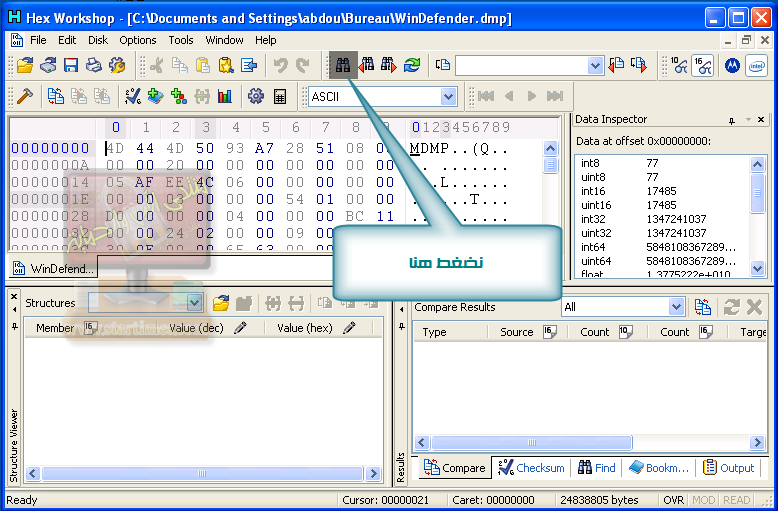Click the Data Inspector vertical scrollbar thumb
778x511 pixels.
[757, 193]
